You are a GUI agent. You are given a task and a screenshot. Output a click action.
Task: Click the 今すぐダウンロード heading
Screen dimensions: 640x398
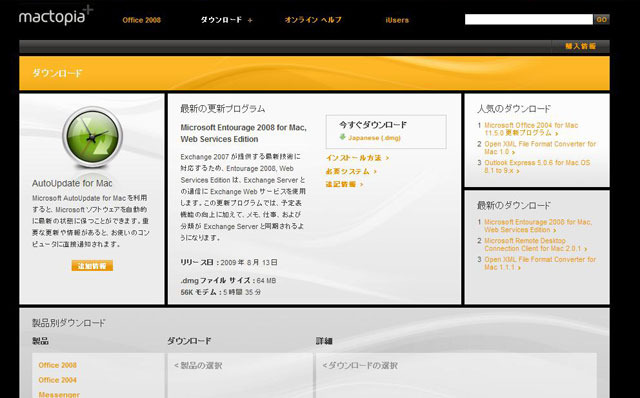[x=373, y=125]
